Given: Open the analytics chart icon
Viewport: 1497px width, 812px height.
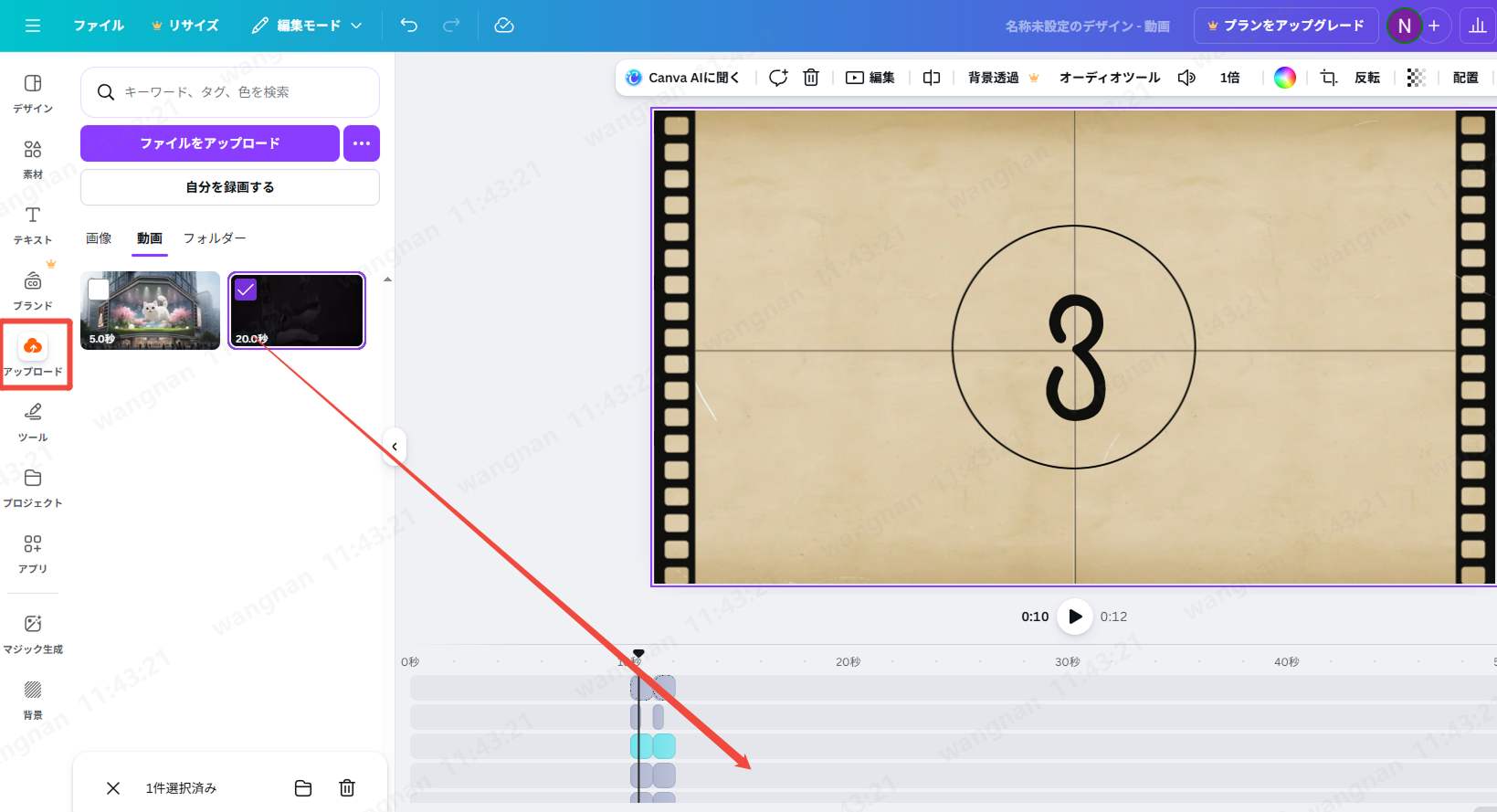Looking at the screenshot, I should pyautogui.click(x=1478, y=26).
